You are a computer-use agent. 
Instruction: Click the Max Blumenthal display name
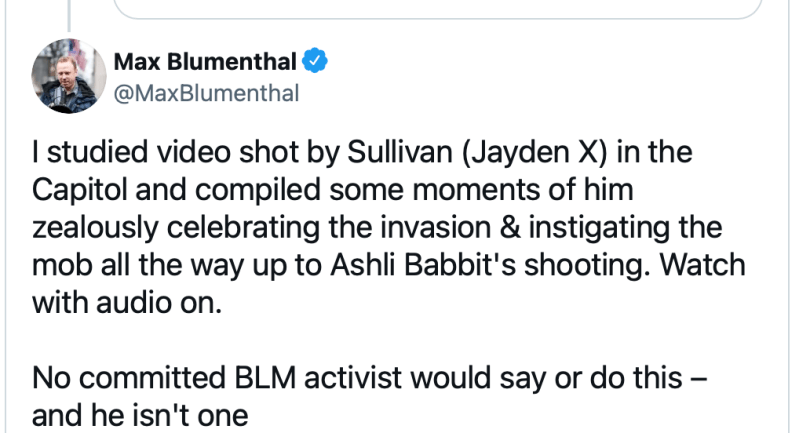point(205,63)
